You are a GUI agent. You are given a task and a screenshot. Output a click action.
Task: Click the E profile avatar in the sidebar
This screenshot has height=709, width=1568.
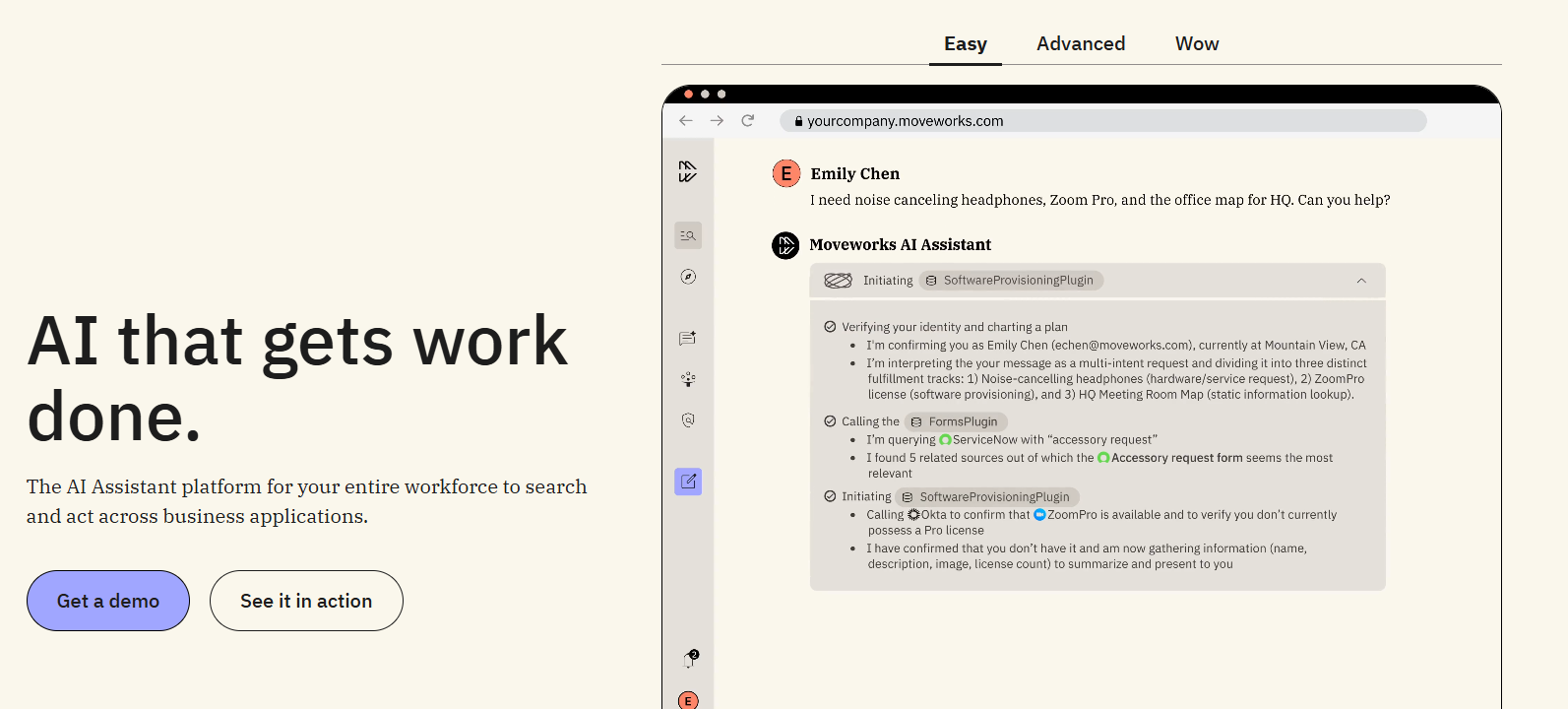coord(688,700)
